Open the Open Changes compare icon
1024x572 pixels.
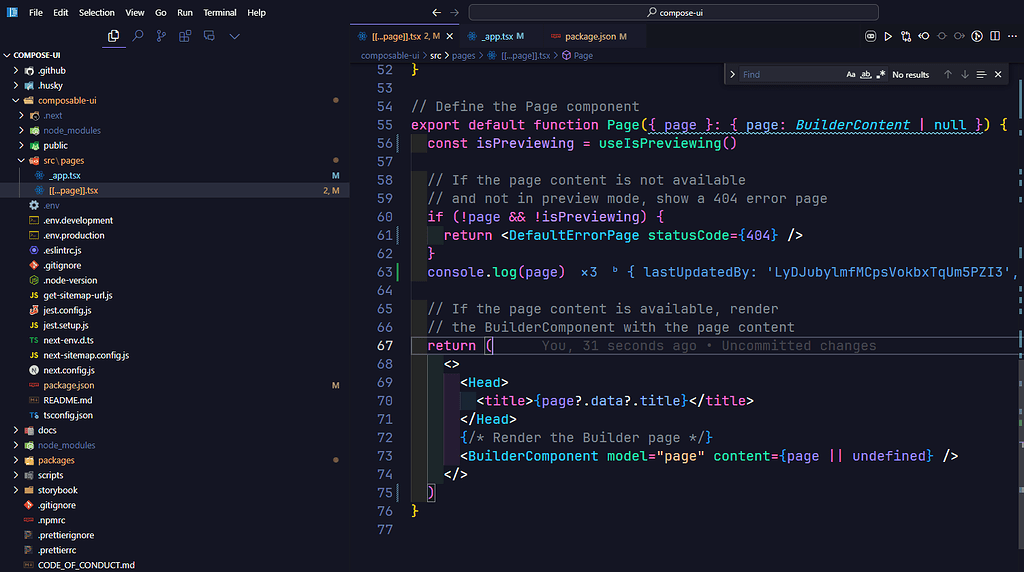coord(905,37)
